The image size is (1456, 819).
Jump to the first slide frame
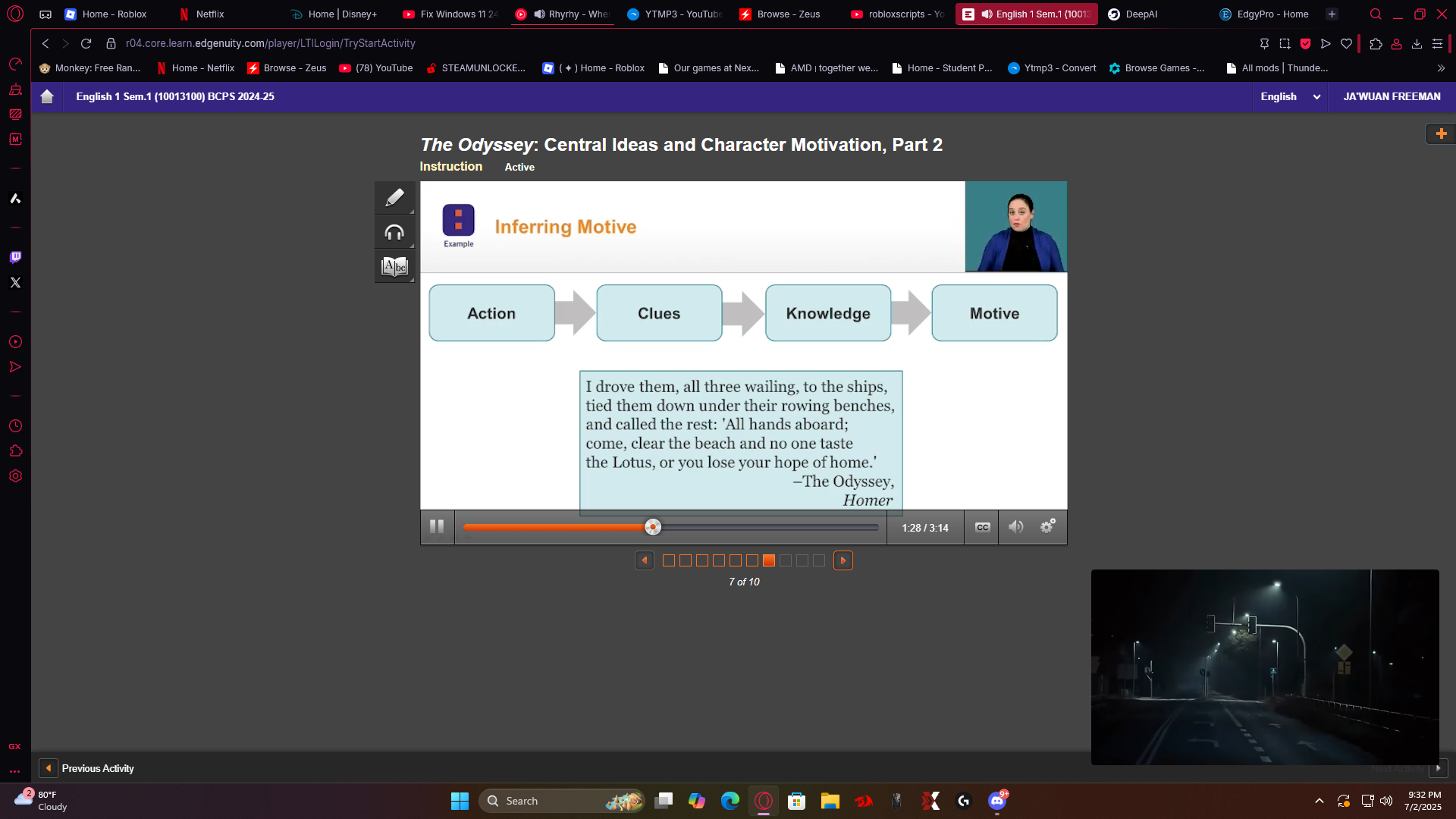click(x=669, y=560)
